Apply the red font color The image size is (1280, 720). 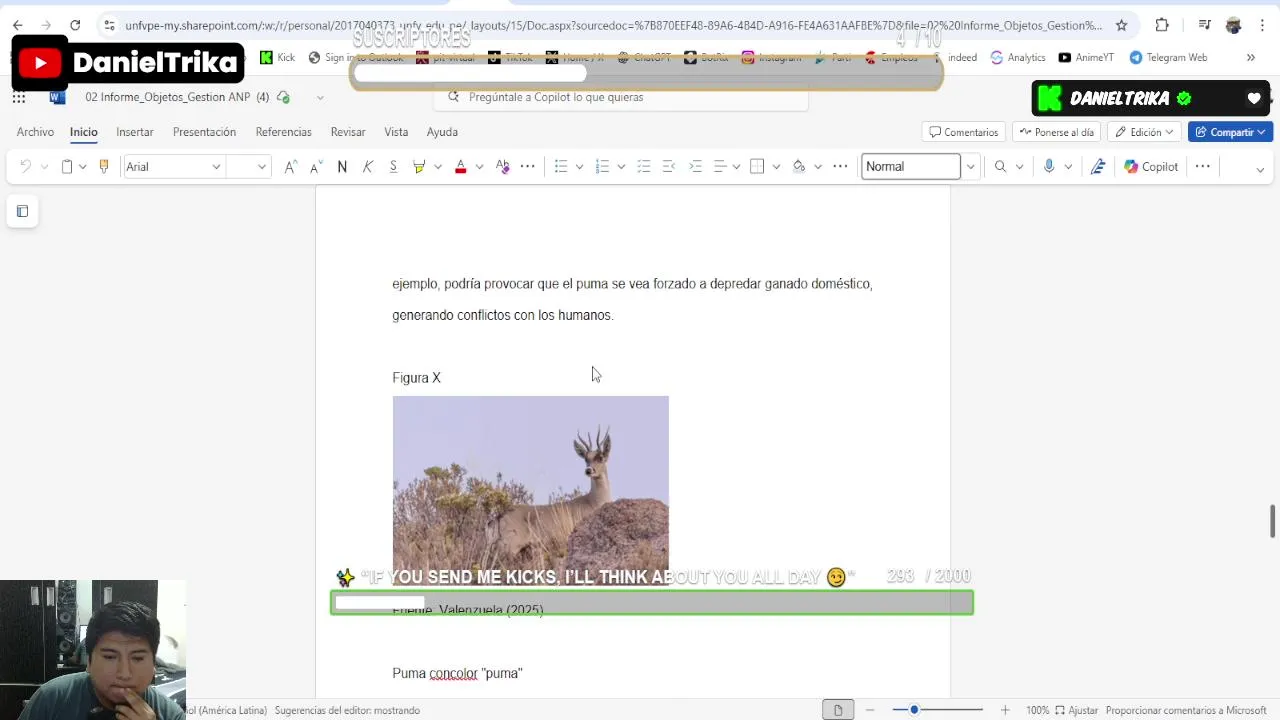460,167
